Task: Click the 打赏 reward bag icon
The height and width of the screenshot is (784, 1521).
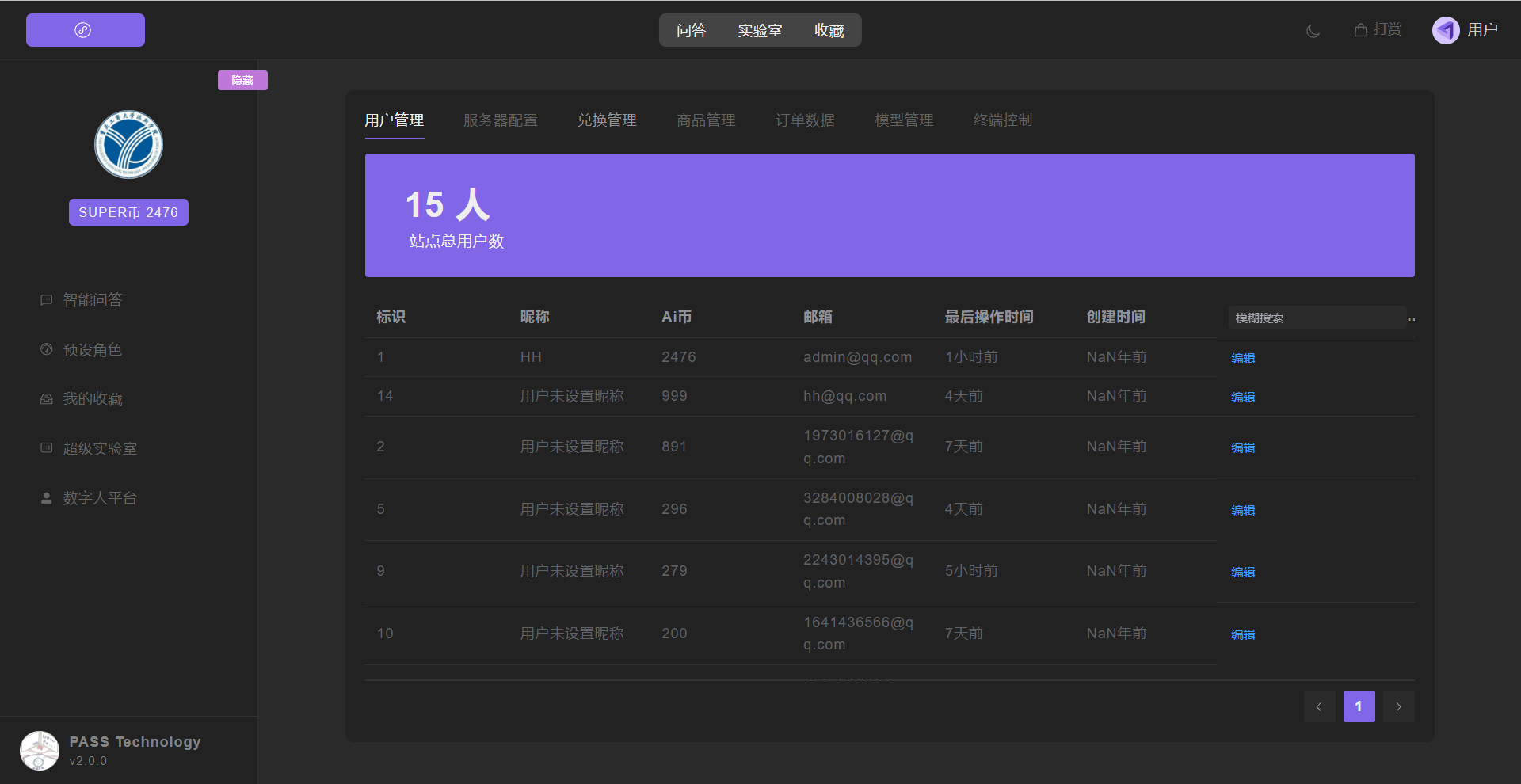Action: tap(1361, 30)
